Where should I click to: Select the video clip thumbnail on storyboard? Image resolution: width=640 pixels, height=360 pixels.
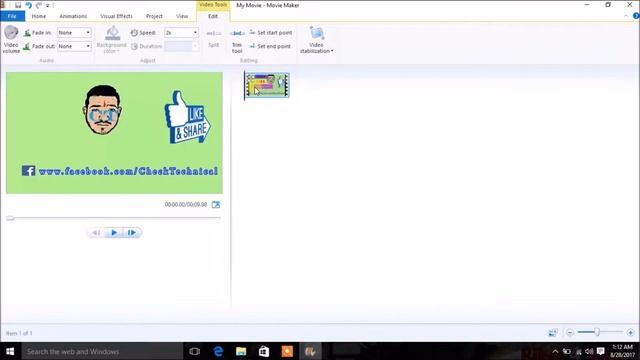[267, 85]
